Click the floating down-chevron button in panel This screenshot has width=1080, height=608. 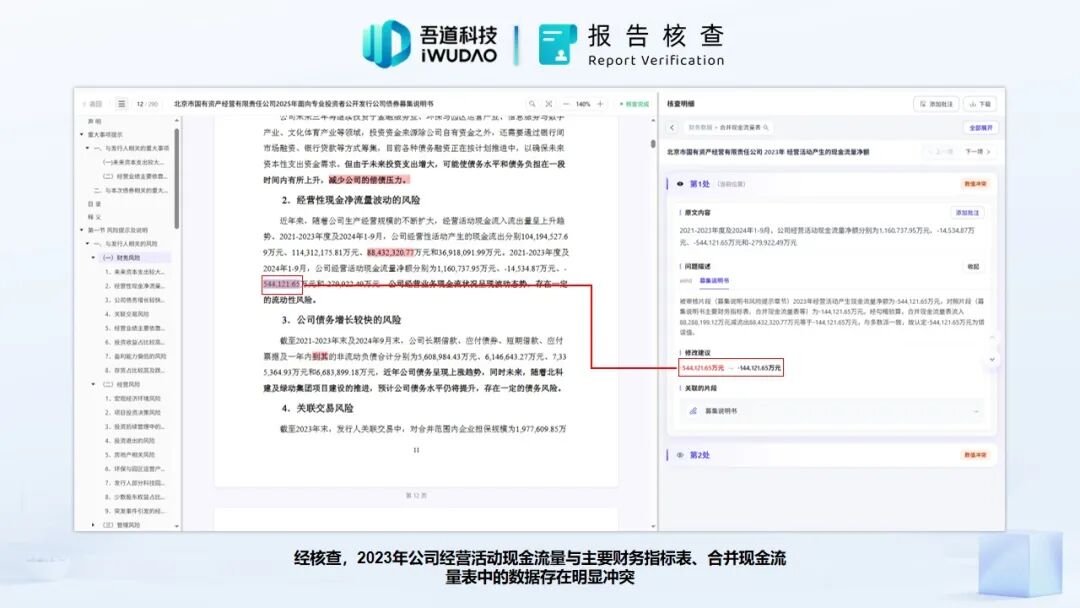coord(992,359)
